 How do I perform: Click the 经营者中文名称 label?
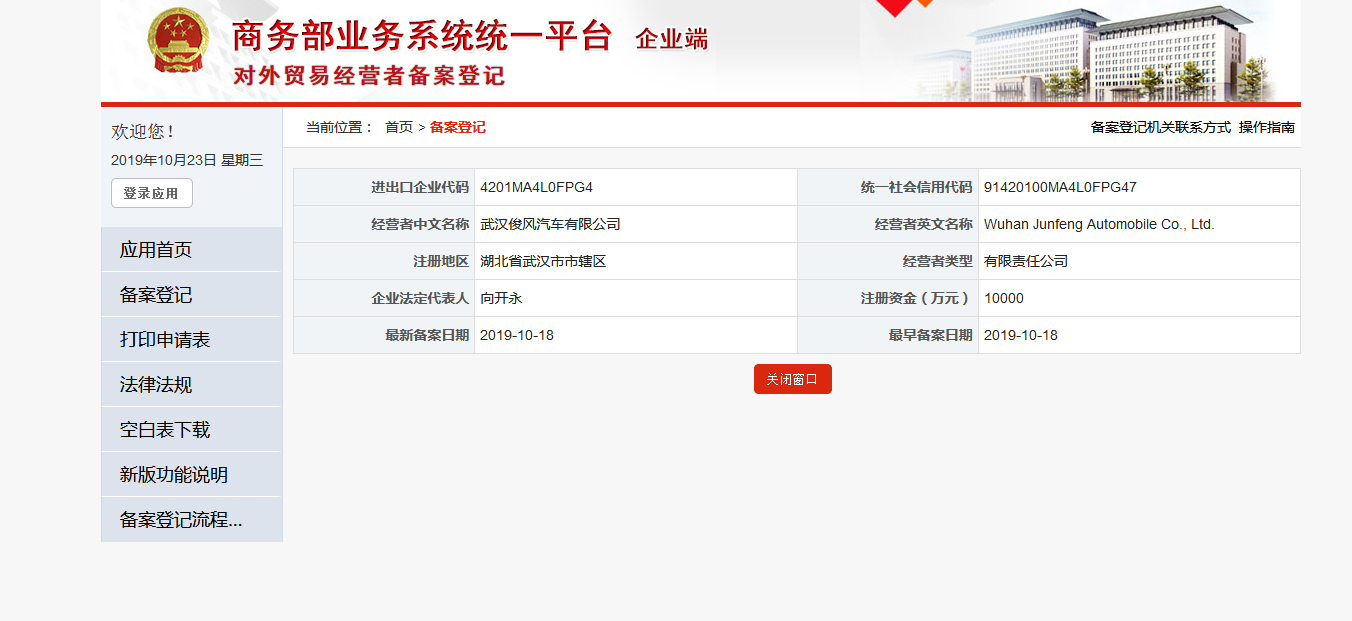coord(420,224)
